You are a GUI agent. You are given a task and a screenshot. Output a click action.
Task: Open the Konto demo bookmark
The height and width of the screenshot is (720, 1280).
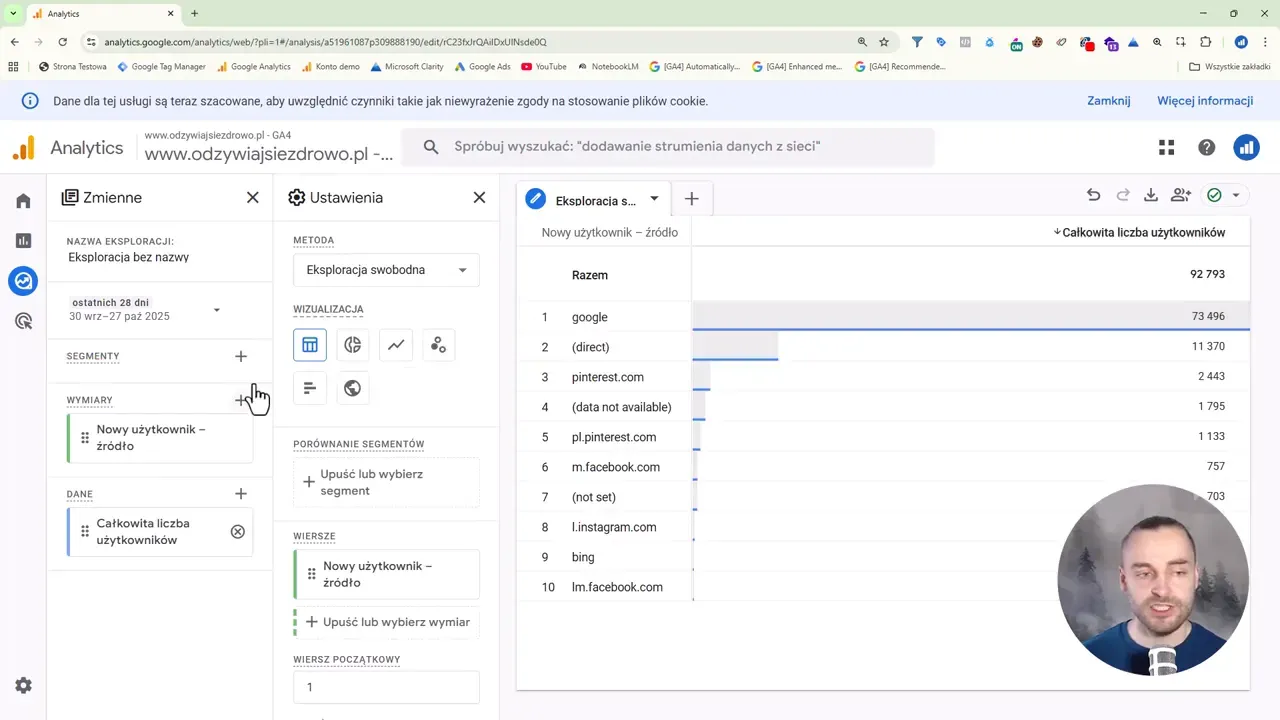pos(330,67)
